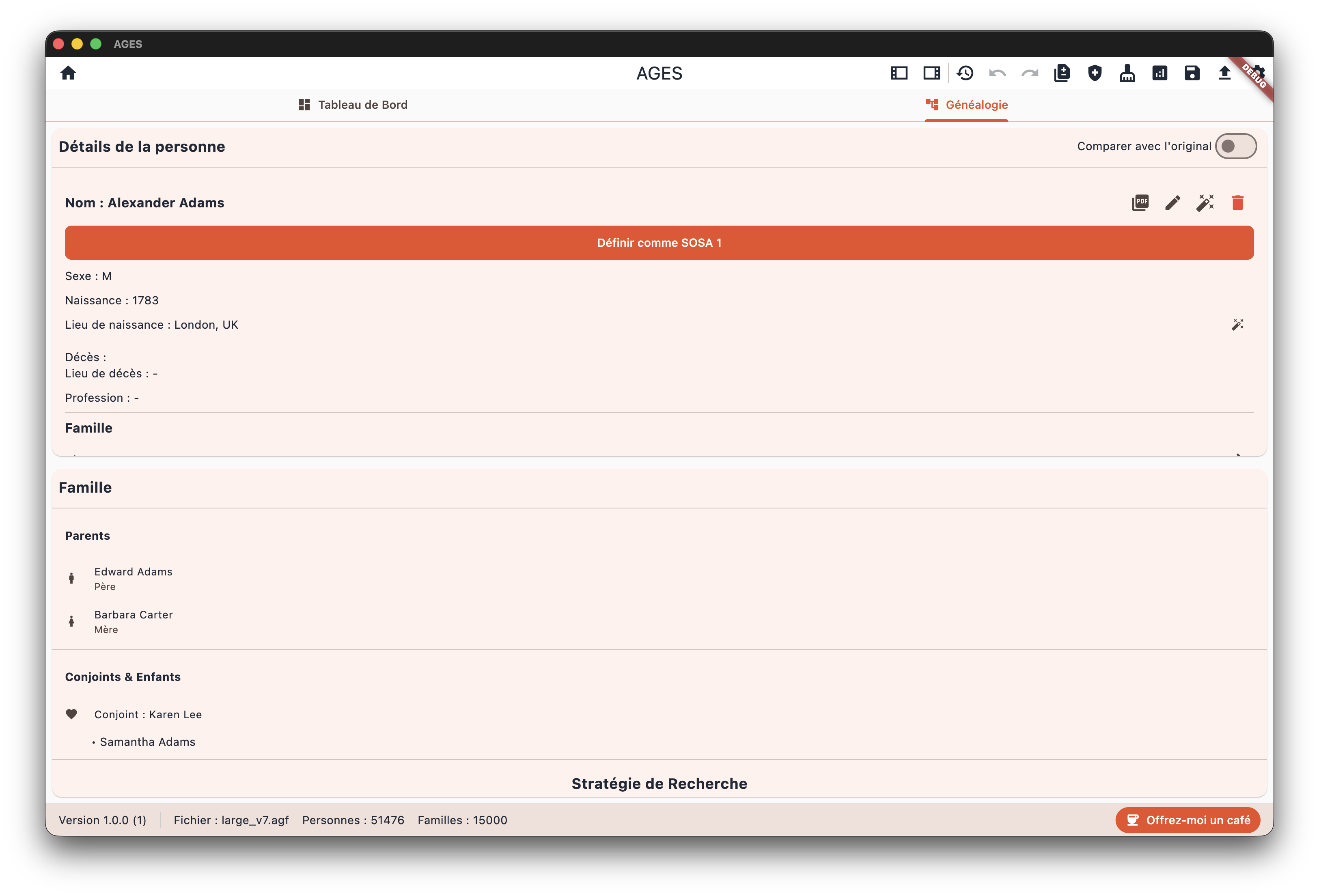
Task: Save the file with floppy icon
Action: click(1192, 73)
